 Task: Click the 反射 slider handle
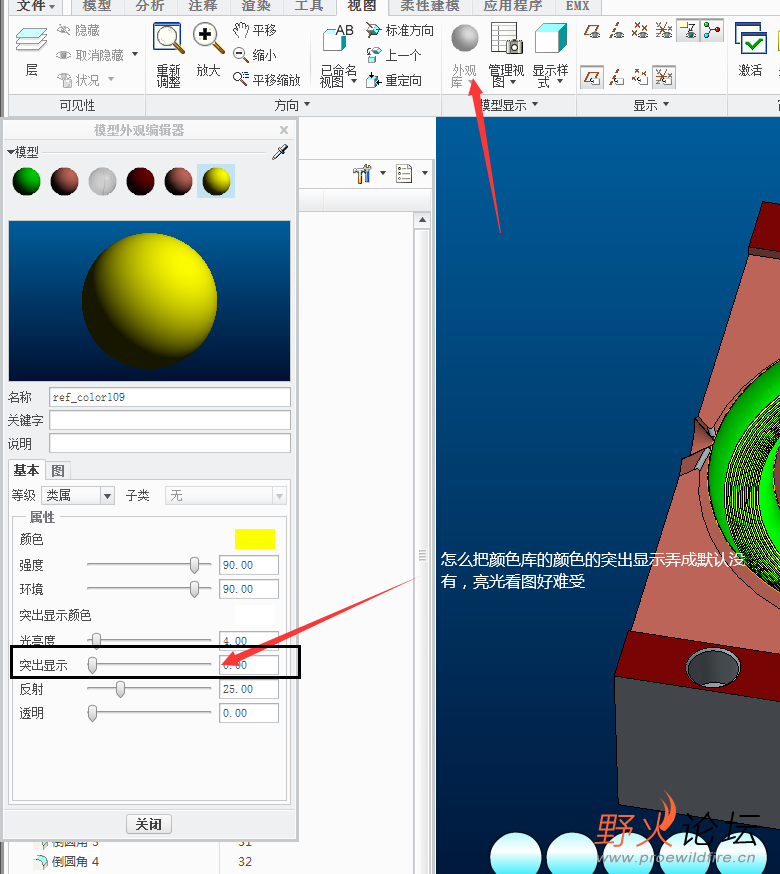click(120, 689)
